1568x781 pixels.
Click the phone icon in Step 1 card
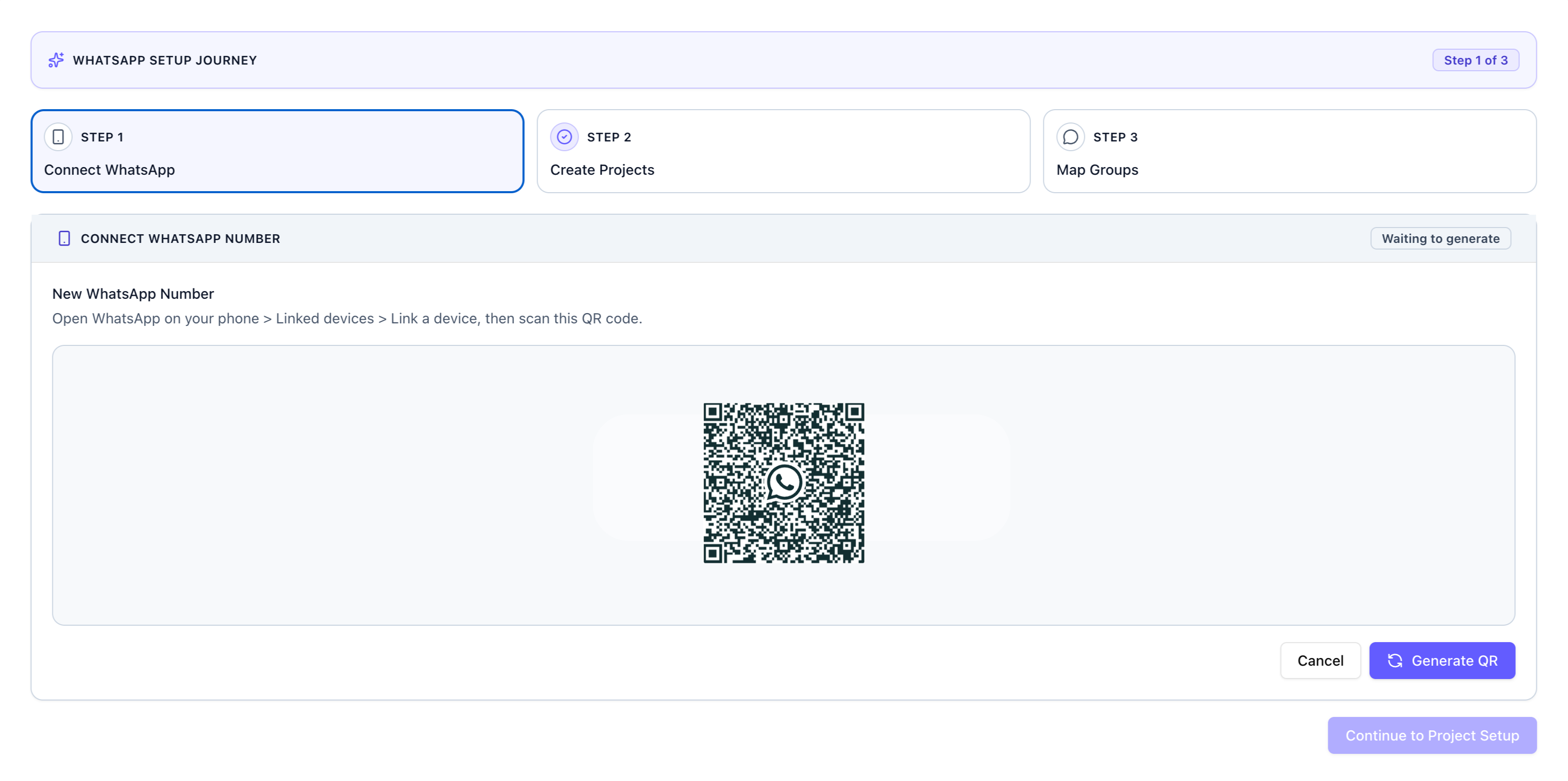[58, 137]
